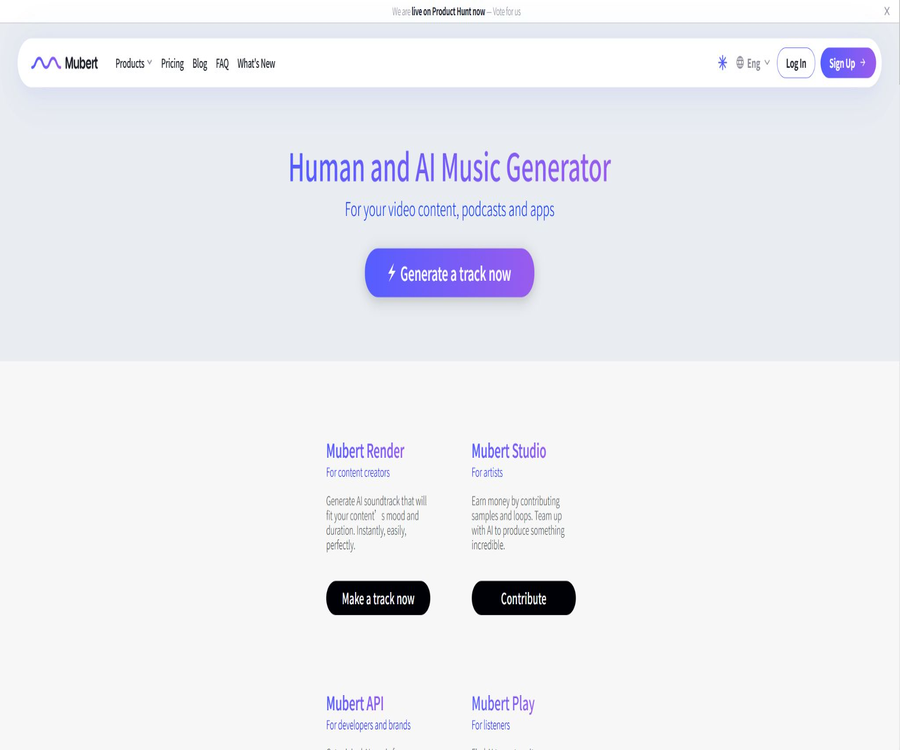Click the globe language icon
The width and height of the screenshot is (900, 750).
pos(740,62)
